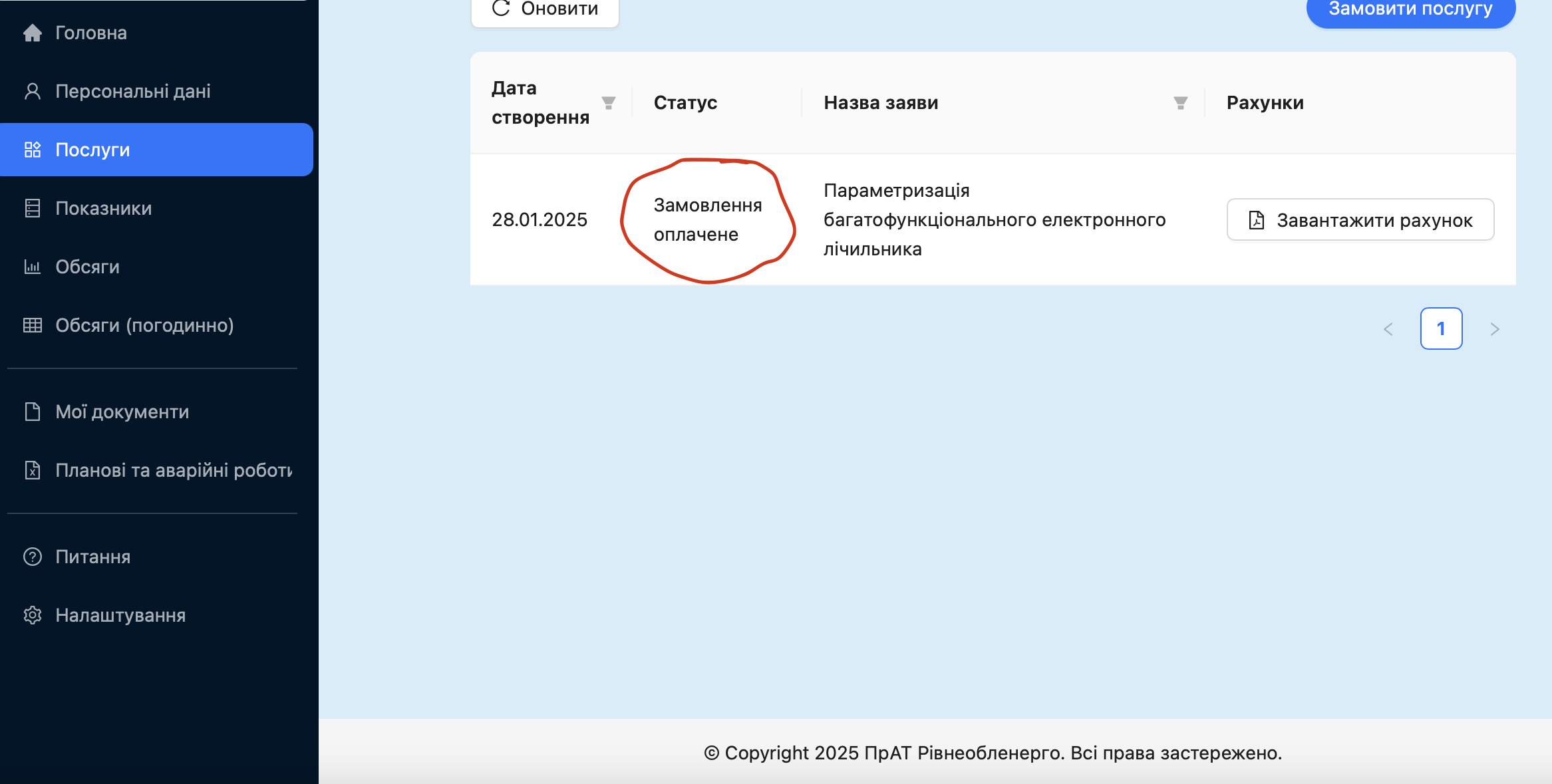Switch to the Питання sidebar section

click(92, 557)
